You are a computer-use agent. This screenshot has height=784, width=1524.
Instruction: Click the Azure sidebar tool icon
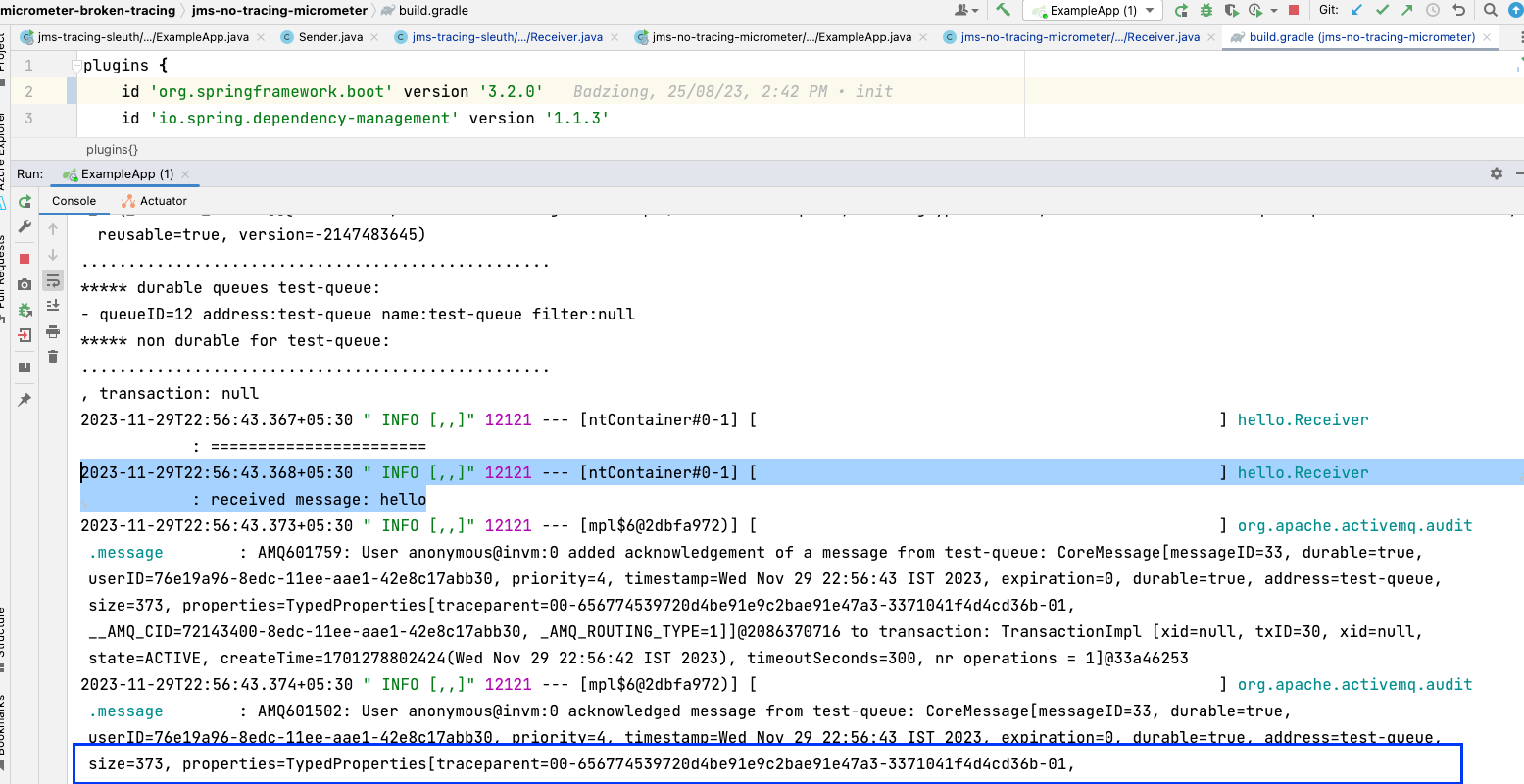click(x=3, y=203)
